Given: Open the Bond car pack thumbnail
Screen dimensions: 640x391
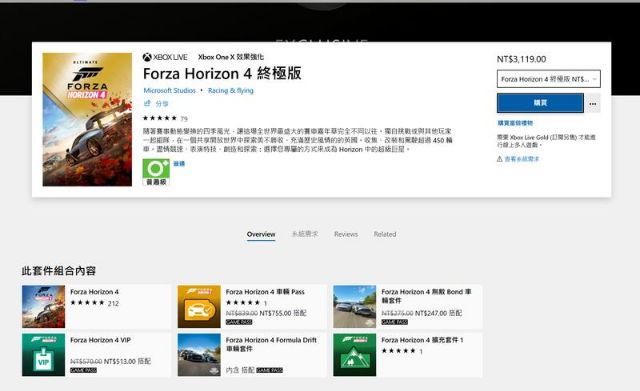Looking at the screenshot, I should coord(354,307).
